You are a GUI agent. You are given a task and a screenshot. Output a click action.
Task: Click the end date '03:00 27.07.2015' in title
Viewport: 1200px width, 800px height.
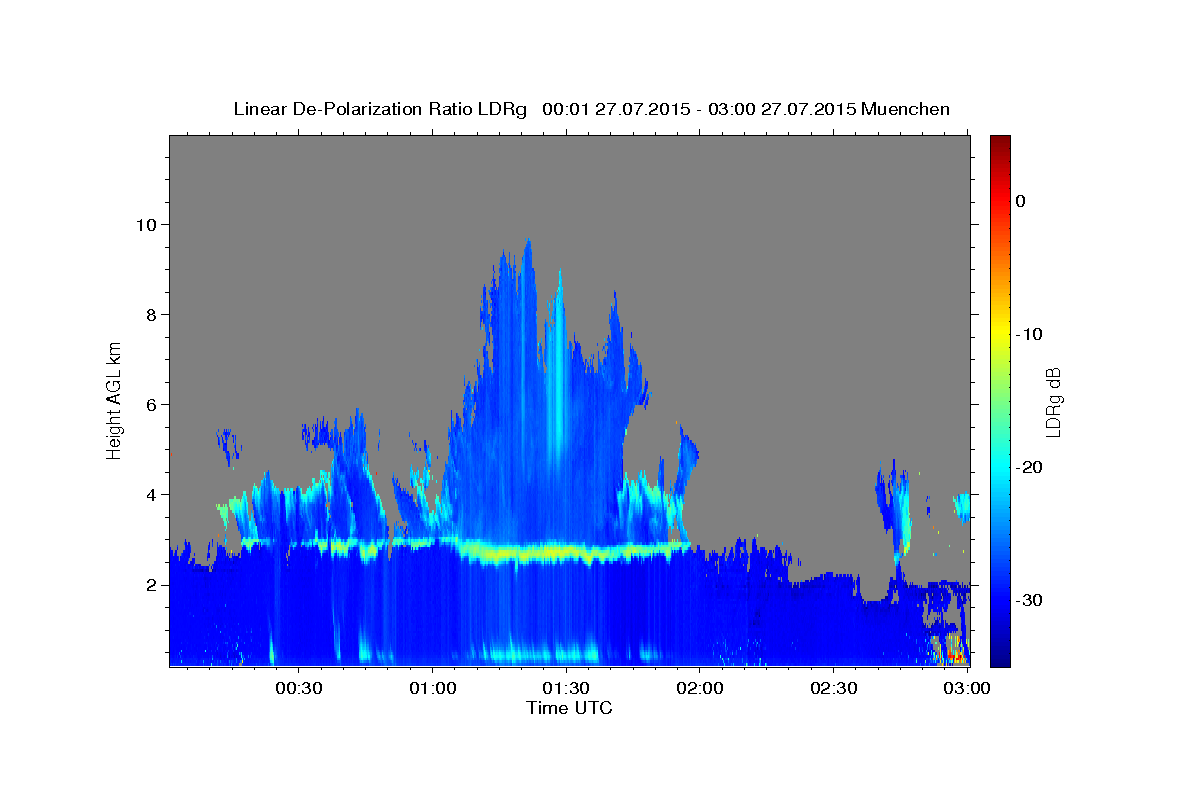point(783,109)
